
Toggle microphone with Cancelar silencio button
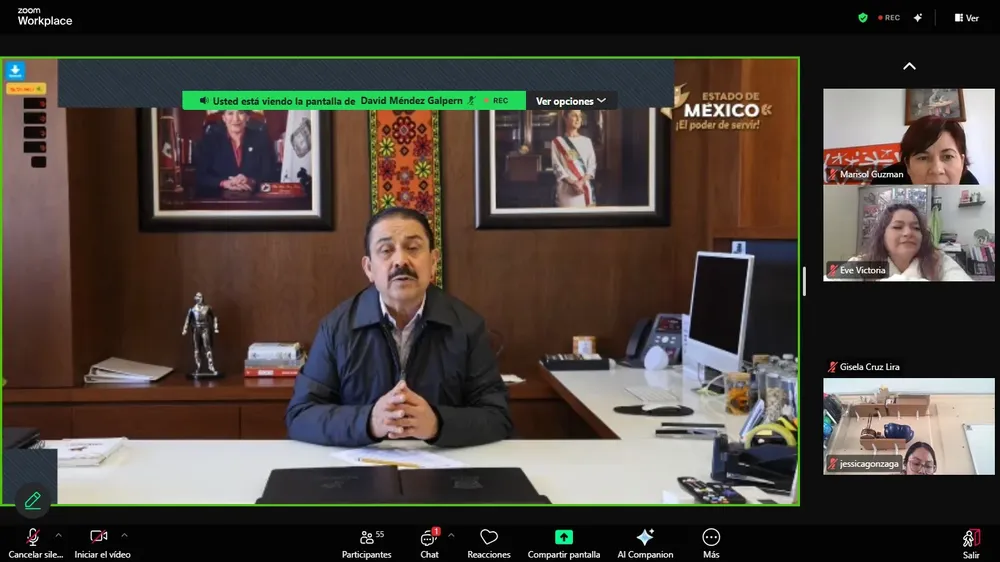(x=33, y=541)
